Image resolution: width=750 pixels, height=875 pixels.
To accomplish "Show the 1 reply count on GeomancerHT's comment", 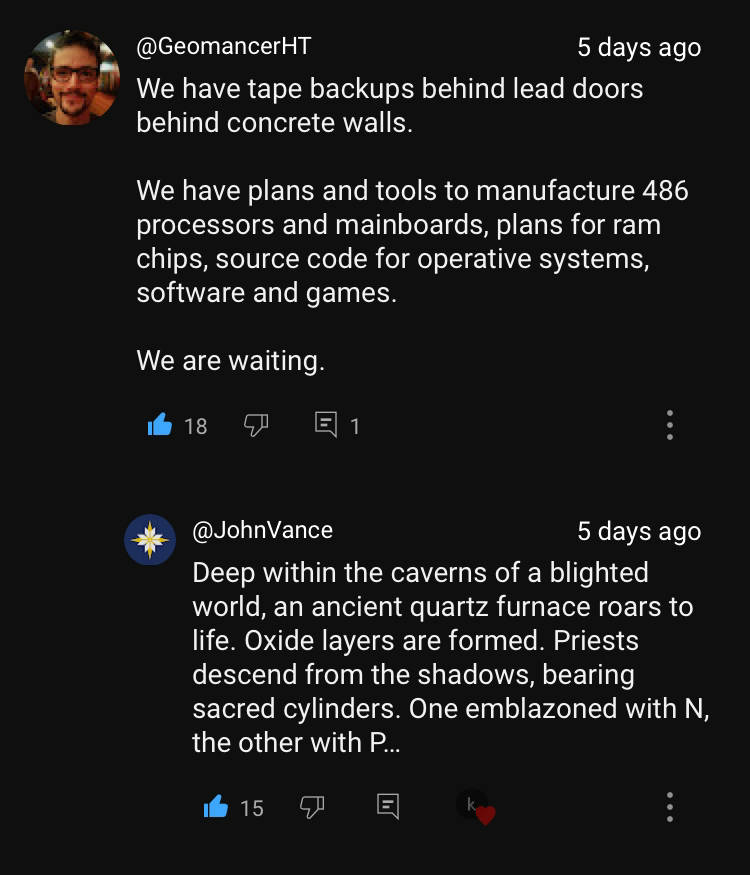I will tap(355, 427).
